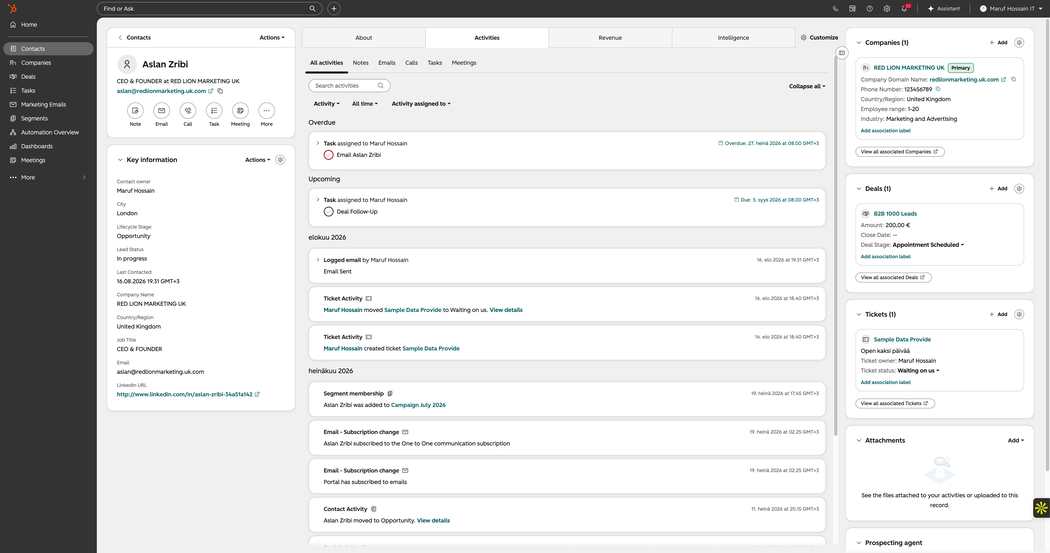
Task: Open the B2B 1000 Leads deal link
Action: click(x=895, y=214)
